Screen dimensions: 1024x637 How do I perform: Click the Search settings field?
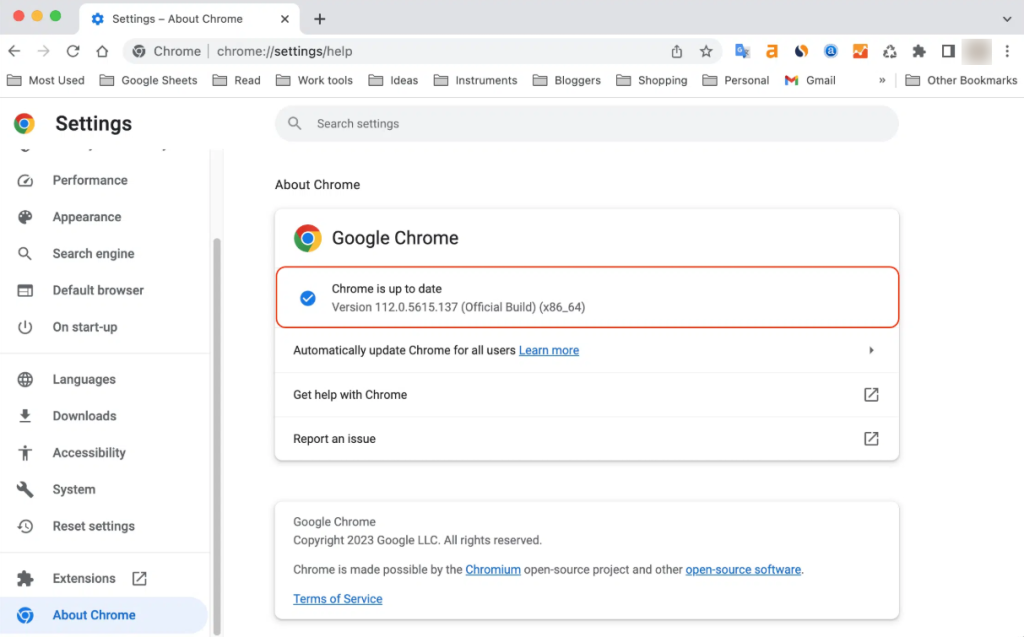pos(586,124)
